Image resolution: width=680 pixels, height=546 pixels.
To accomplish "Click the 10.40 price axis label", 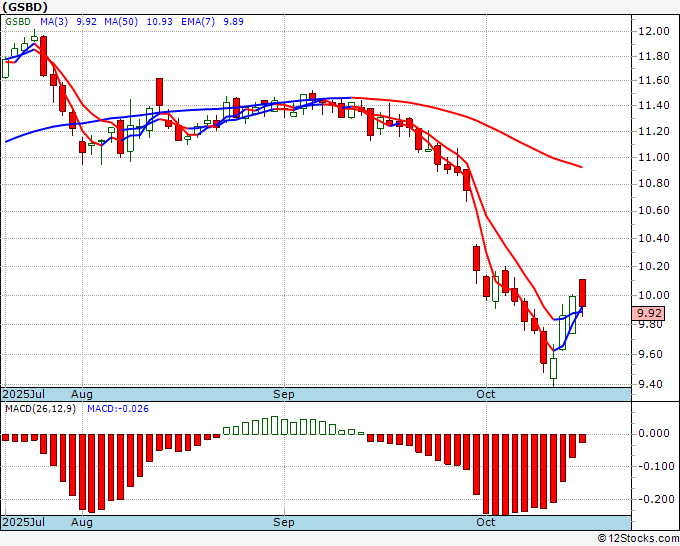I will (x=654, y=238).
